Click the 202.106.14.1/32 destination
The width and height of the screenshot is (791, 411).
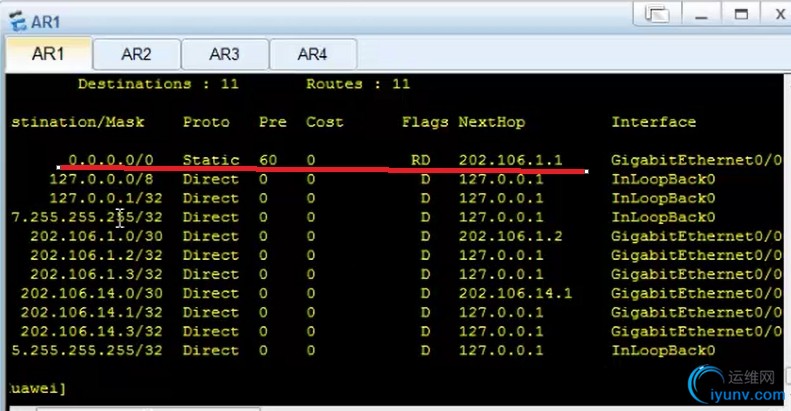[x=91, y=313]
